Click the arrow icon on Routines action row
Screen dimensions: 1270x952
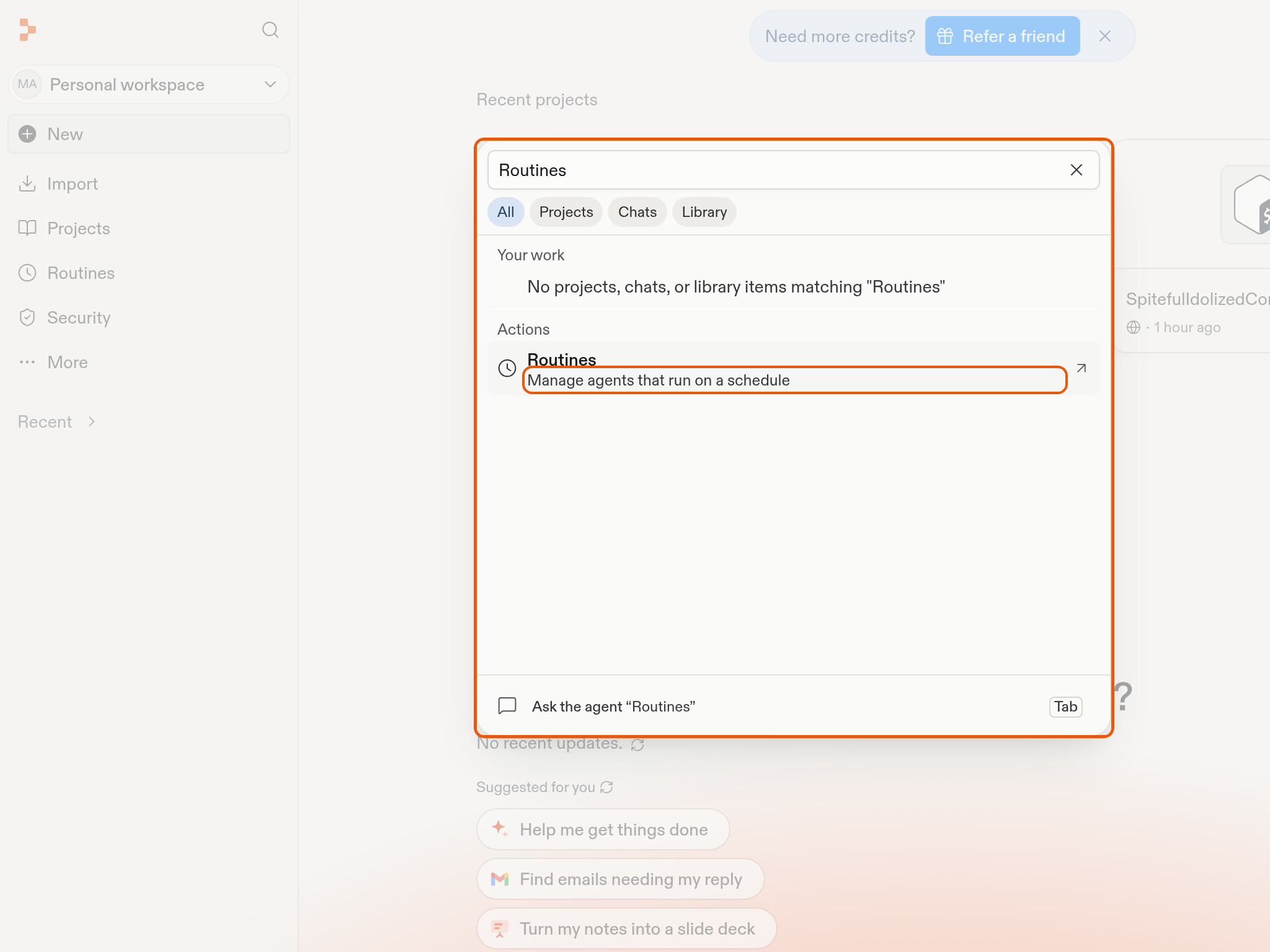point(1081,368)
